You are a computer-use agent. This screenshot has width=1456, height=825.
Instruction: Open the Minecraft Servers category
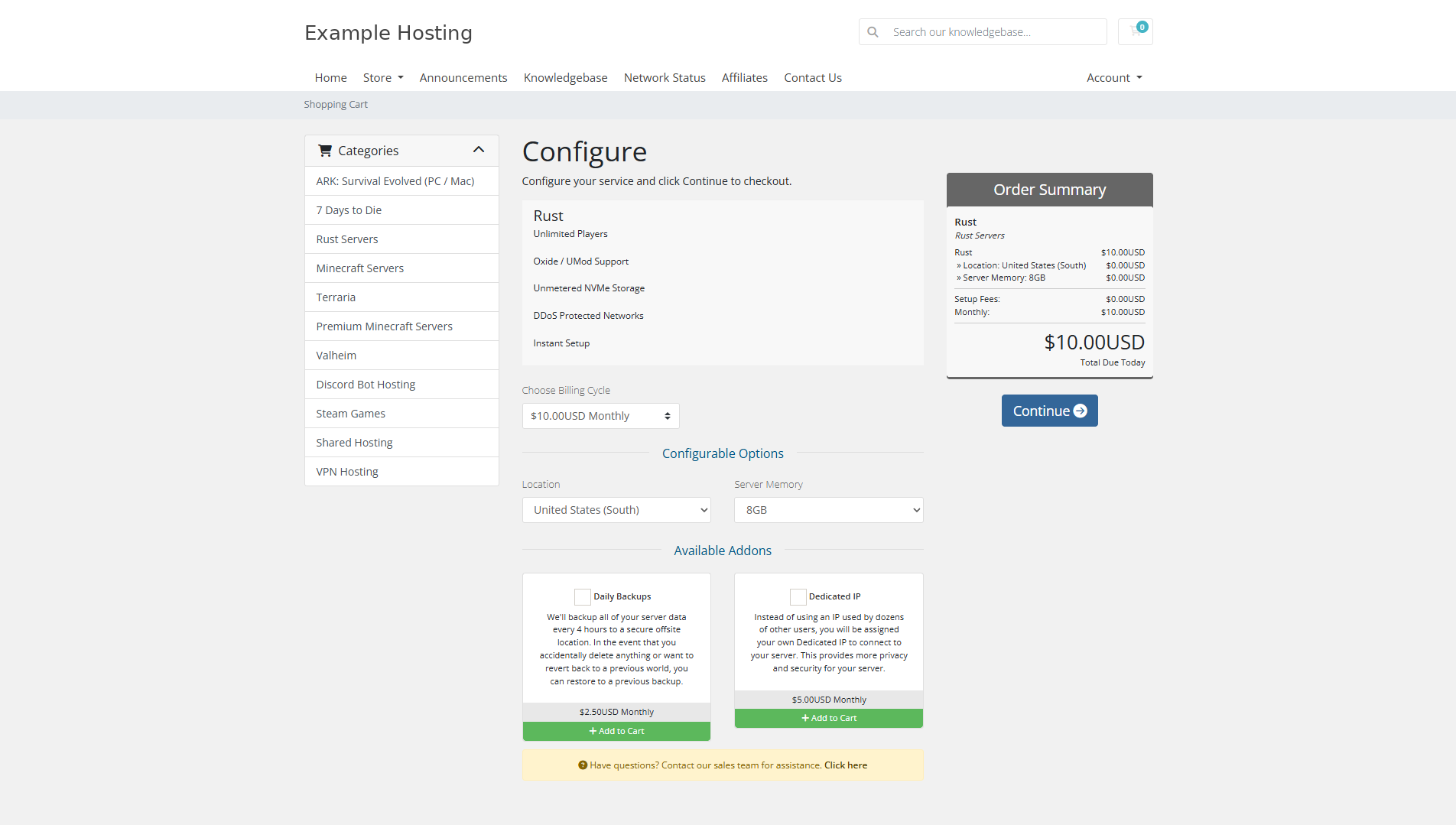[401, 268]
